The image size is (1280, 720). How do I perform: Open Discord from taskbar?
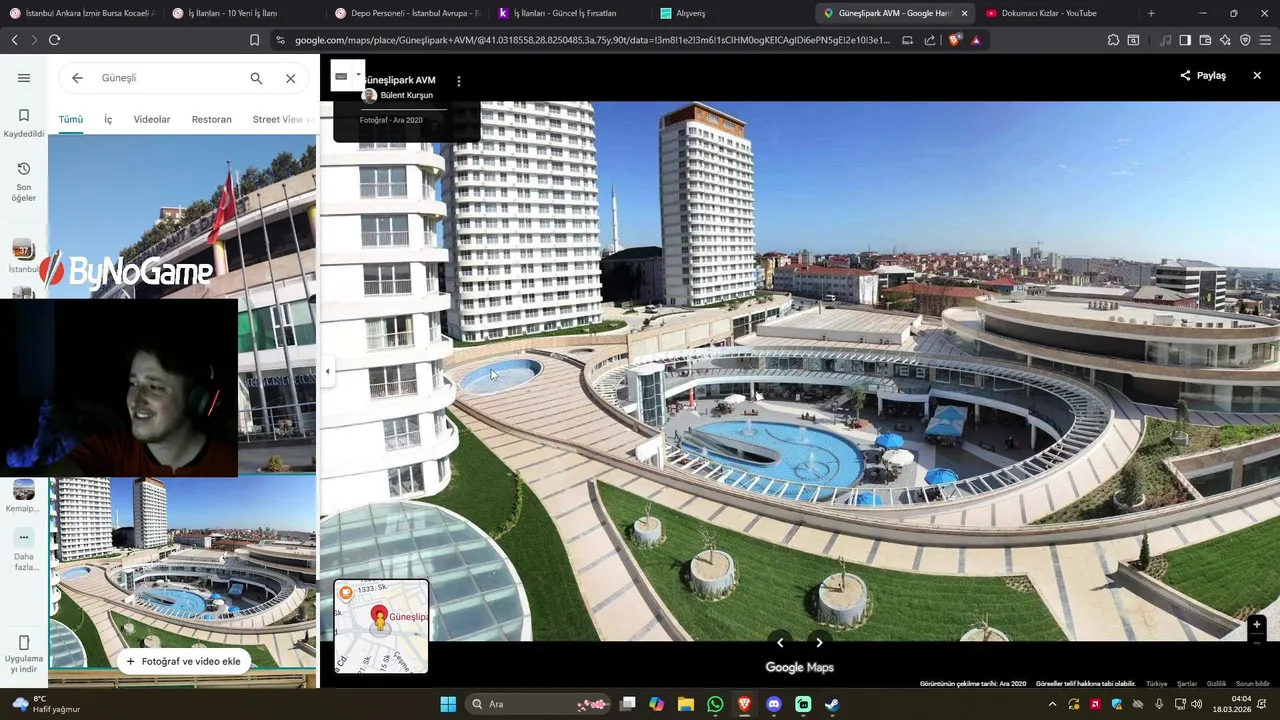click(773, 704)
